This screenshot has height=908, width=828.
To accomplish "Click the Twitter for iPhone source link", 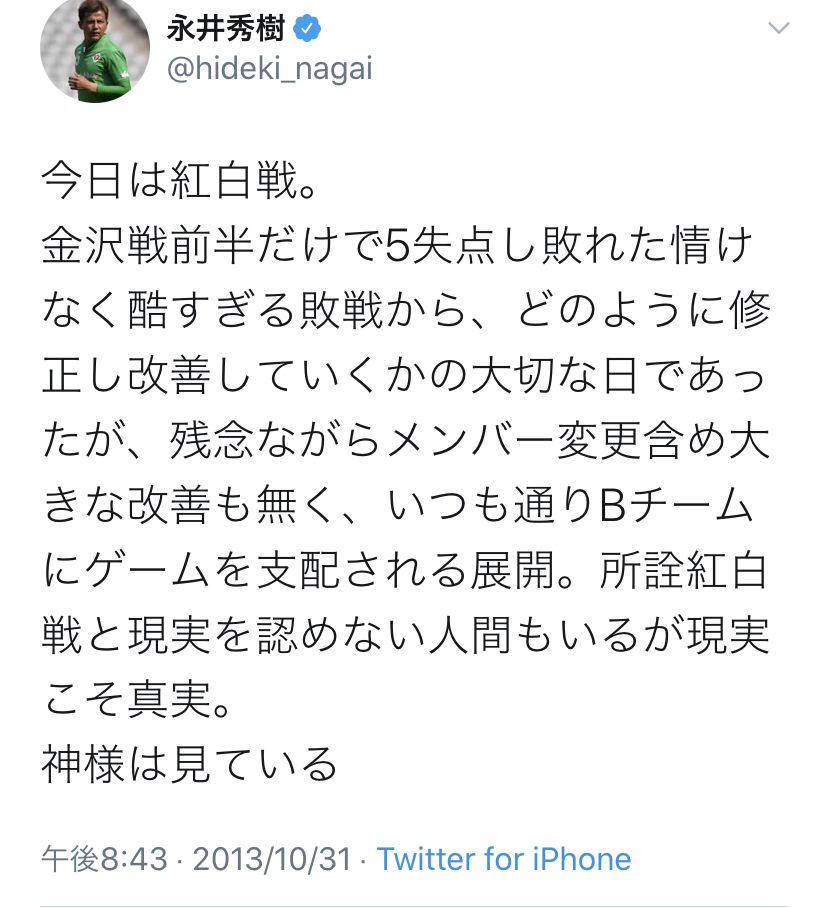I will 504,859.
